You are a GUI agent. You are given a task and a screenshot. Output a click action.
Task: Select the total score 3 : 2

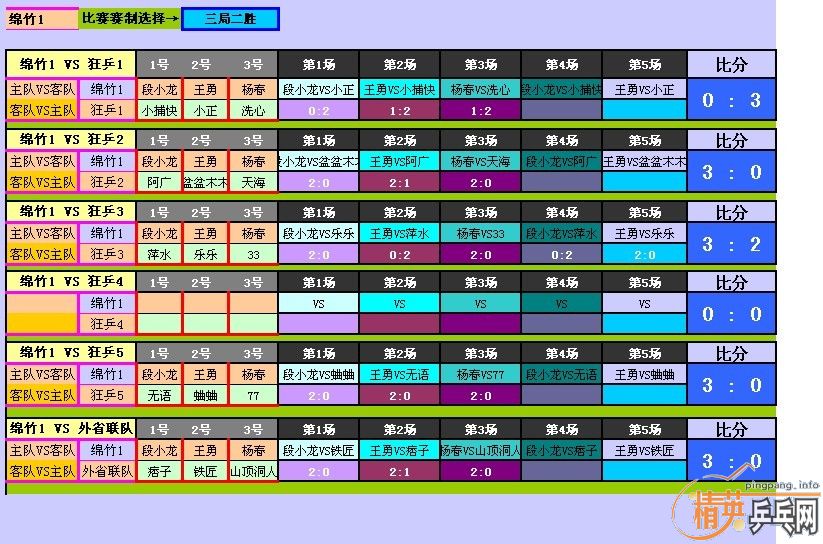(x=731, y=244)
